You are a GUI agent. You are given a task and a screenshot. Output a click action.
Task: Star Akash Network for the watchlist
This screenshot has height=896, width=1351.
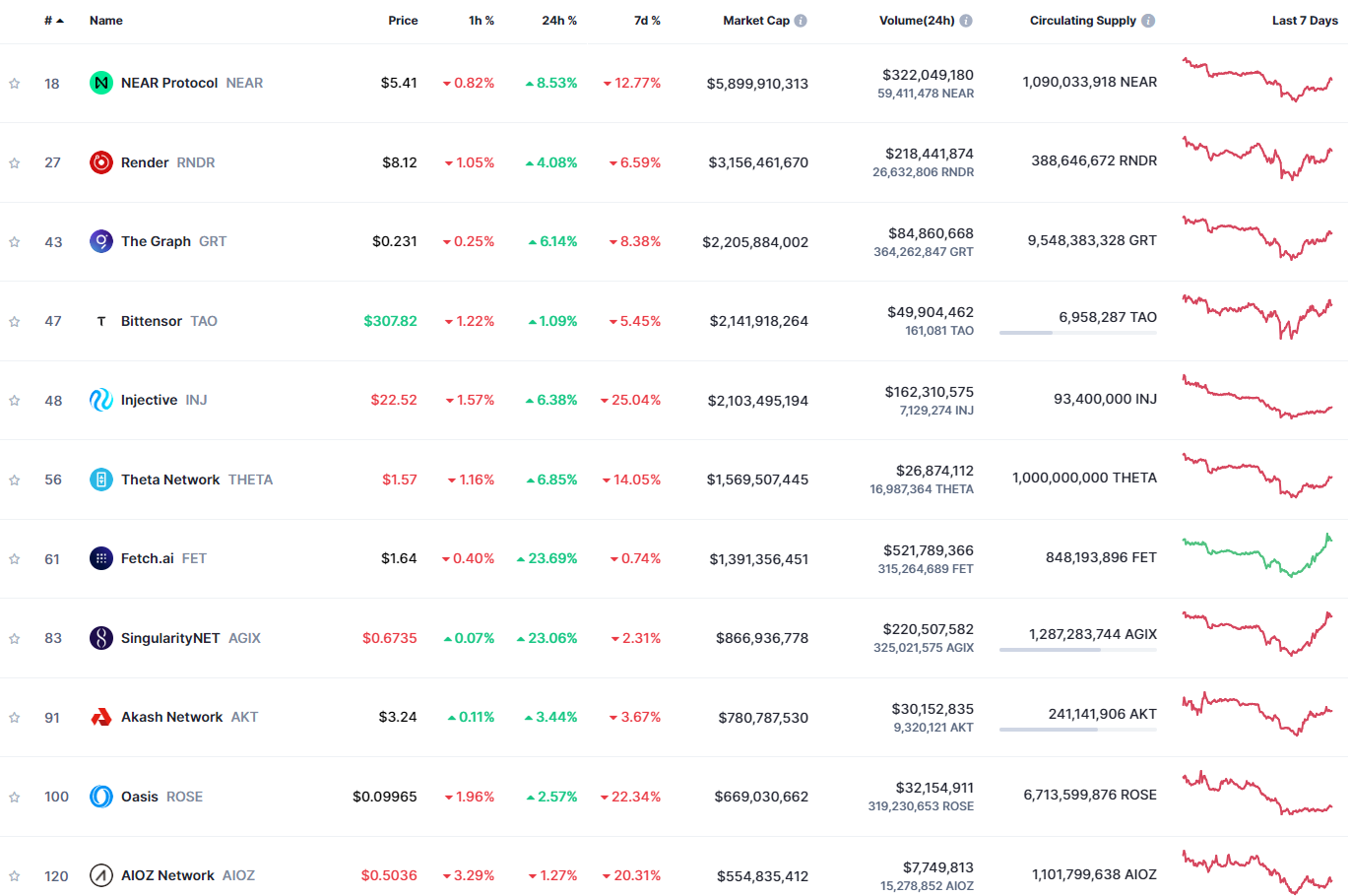[15, 718]
